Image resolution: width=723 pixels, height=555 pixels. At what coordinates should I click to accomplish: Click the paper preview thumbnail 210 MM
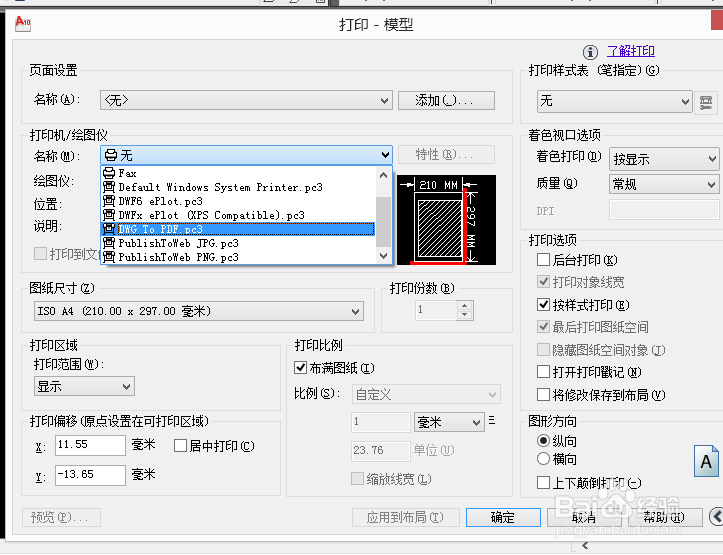click(x=446, y=219)
